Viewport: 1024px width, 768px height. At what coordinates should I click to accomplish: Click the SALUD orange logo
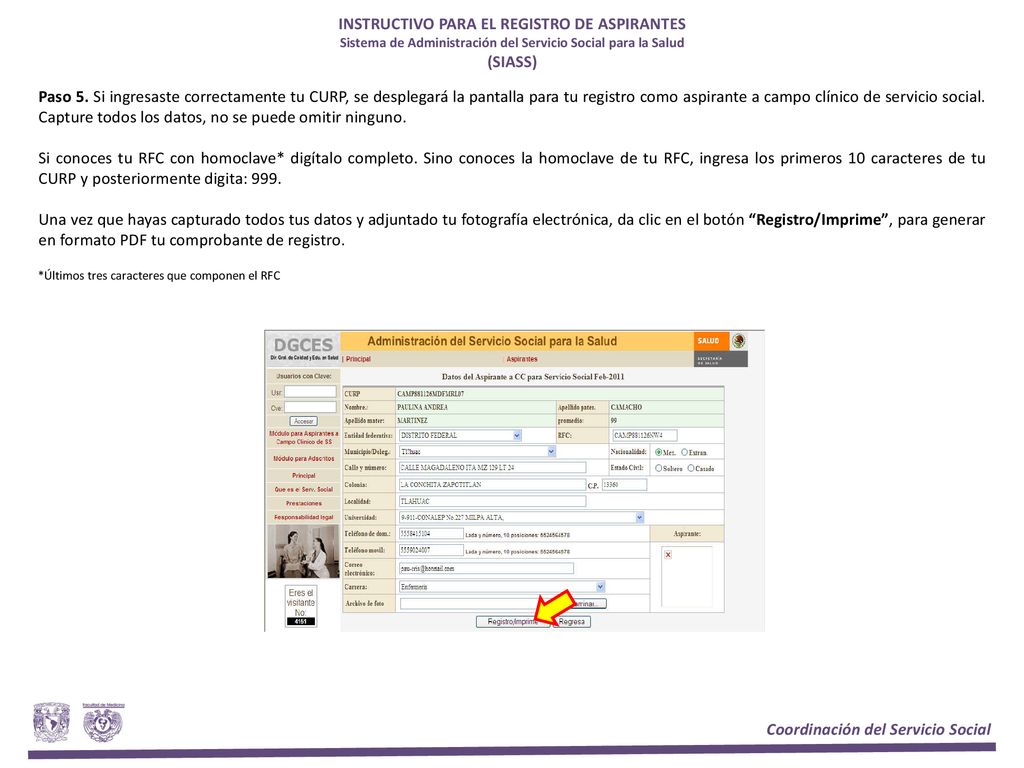(x=709, y=341)
